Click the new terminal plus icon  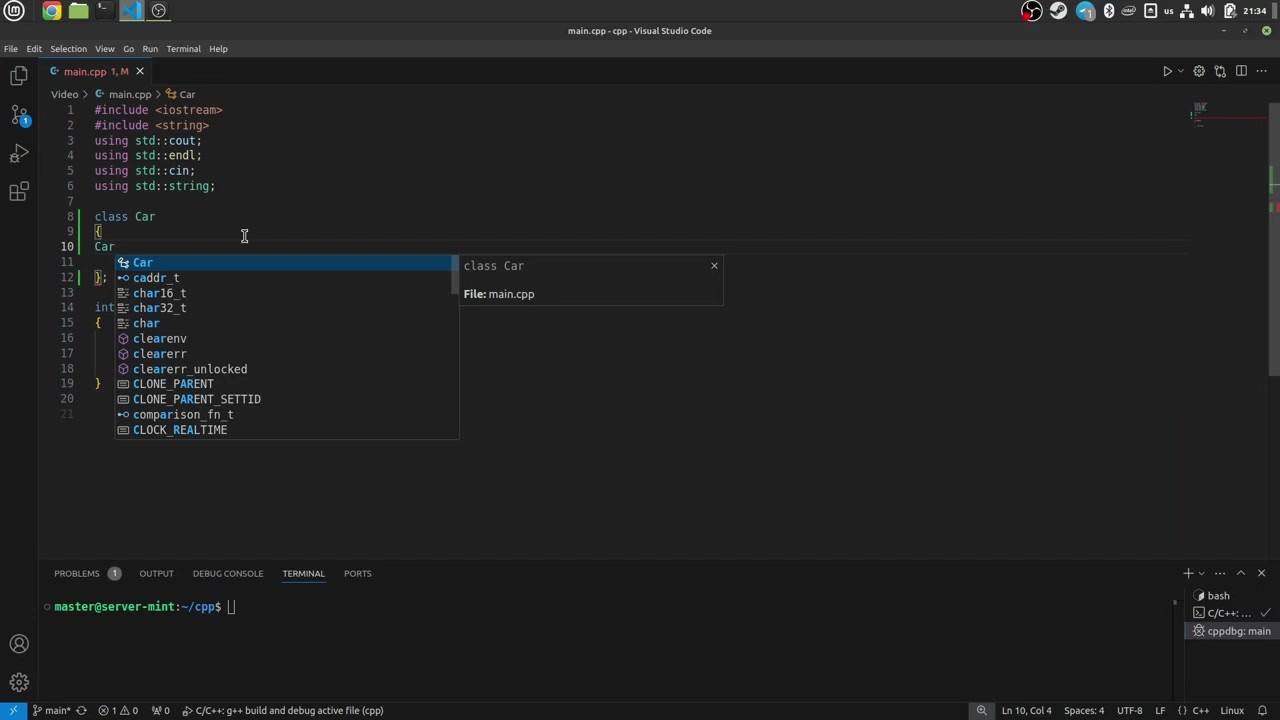pyautogui.click(x=1188, y=573)
